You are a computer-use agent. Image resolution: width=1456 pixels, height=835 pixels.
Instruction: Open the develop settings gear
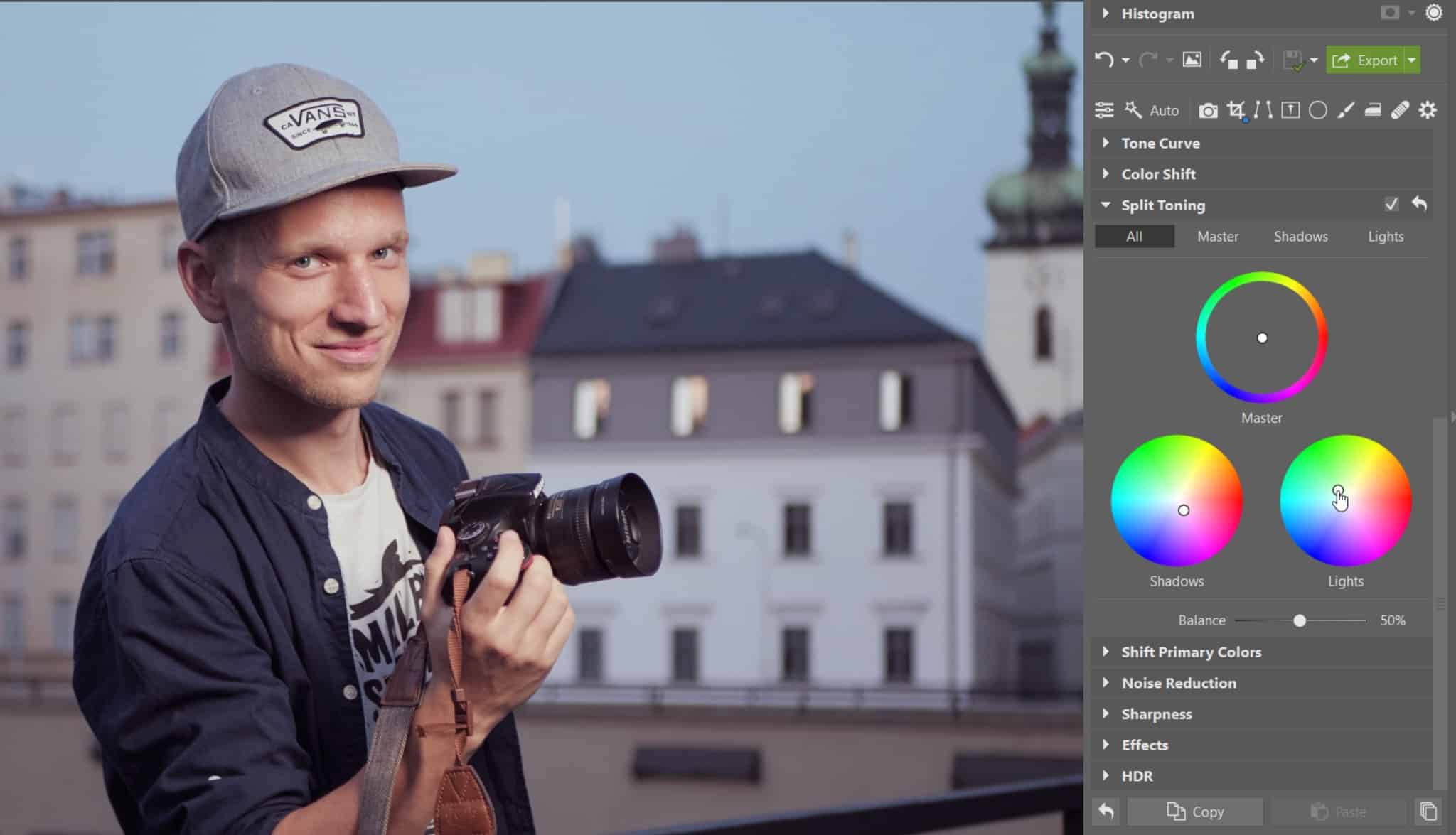tap(1428, 110)
